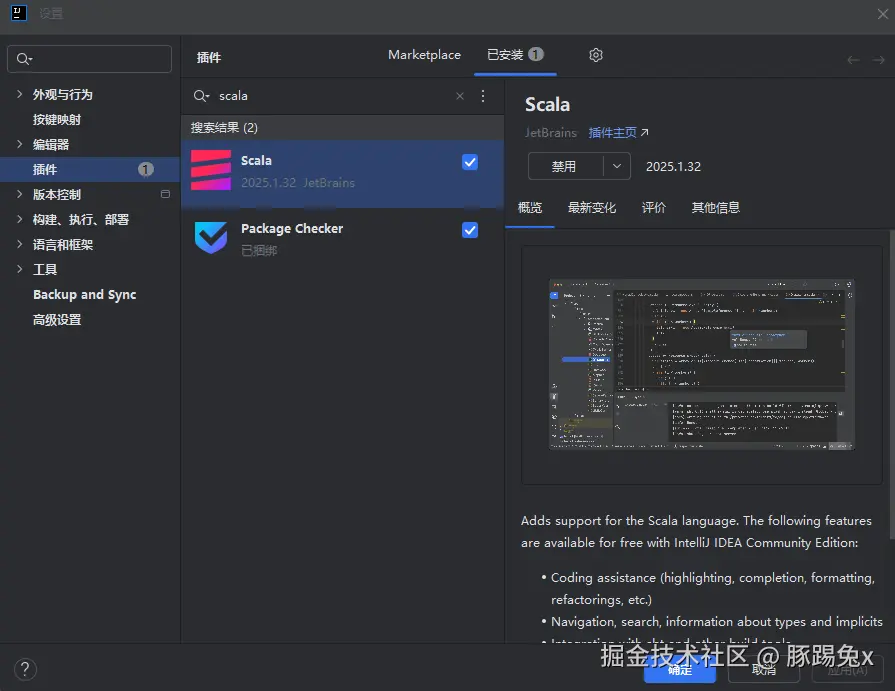Click the project-level icon beside 版本控制
Screen dimensions: 895x691
click(166, 194)
